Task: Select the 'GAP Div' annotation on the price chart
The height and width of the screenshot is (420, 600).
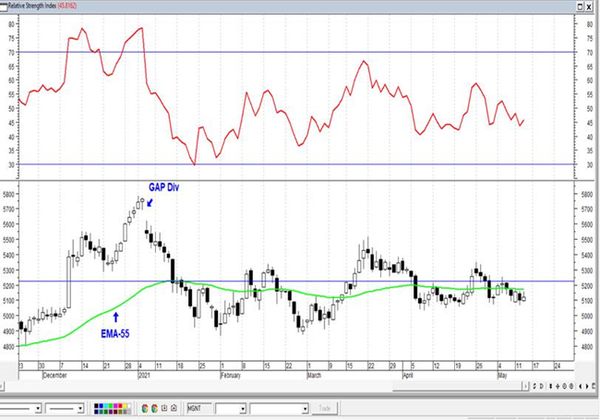Action: [164, 187]
